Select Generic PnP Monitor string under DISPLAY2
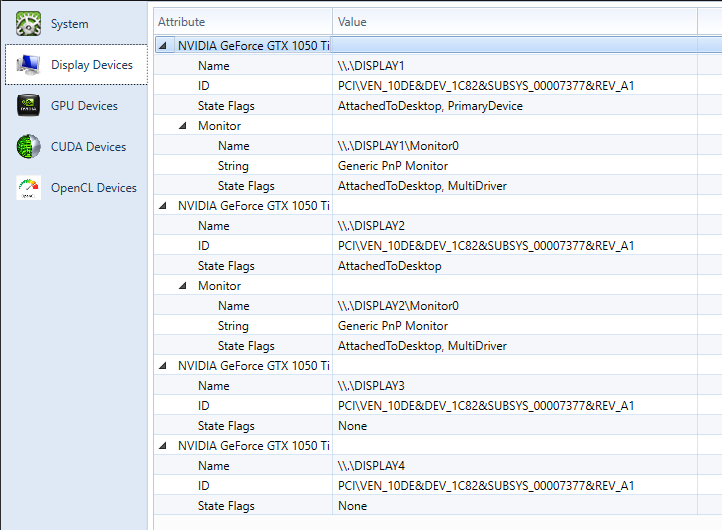 393,326
